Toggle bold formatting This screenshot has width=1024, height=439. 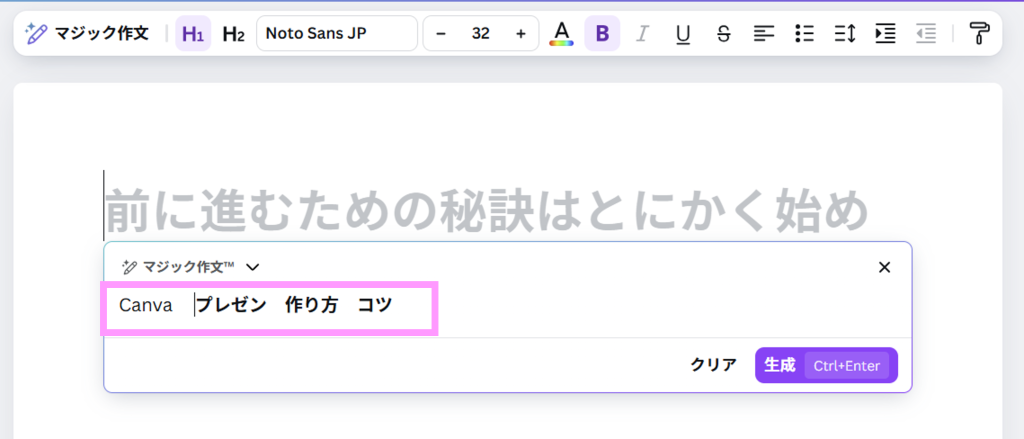(x=602, y=34)
